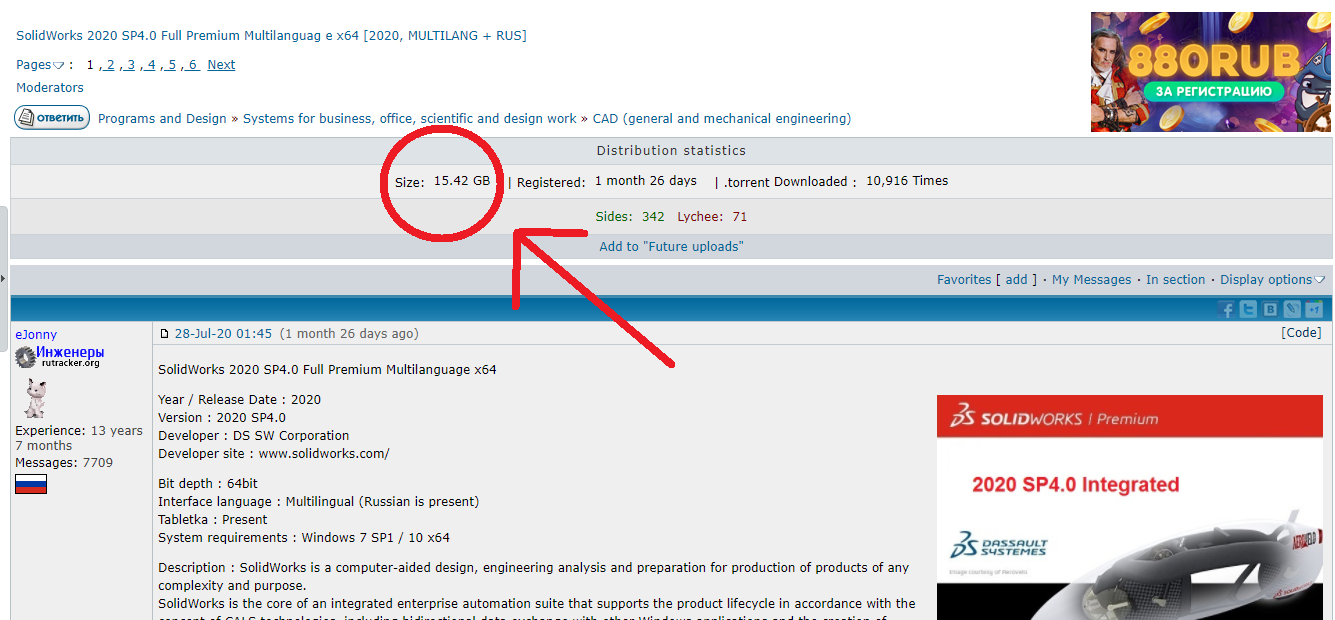Viewport: 1335px width, 620px height.
Task: Click the Russian flag under eJonny's profile
Action: point(31,484)
